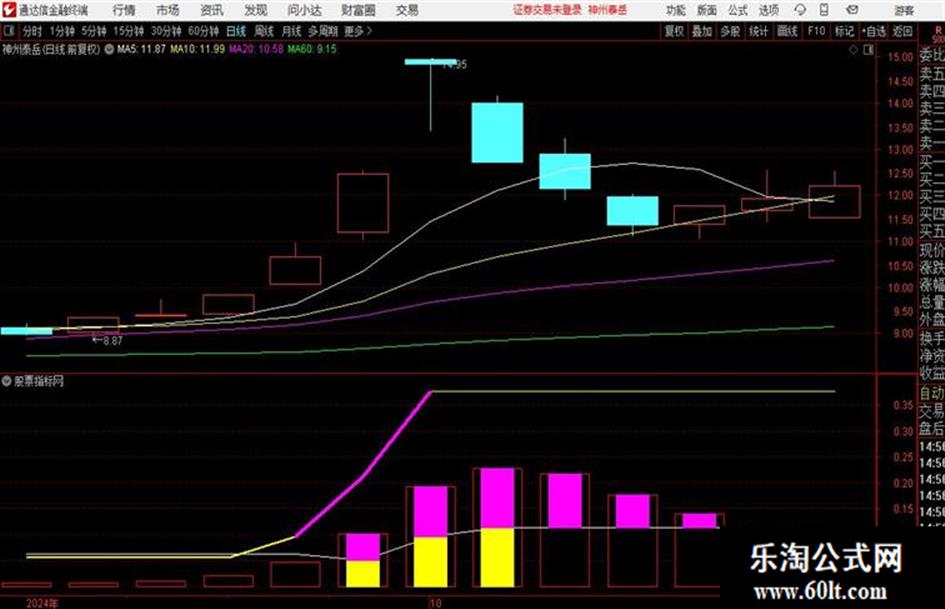Click the 叠加 overlay toolbar button
Viewport: 945px width, 609px height.
[702, 31]
